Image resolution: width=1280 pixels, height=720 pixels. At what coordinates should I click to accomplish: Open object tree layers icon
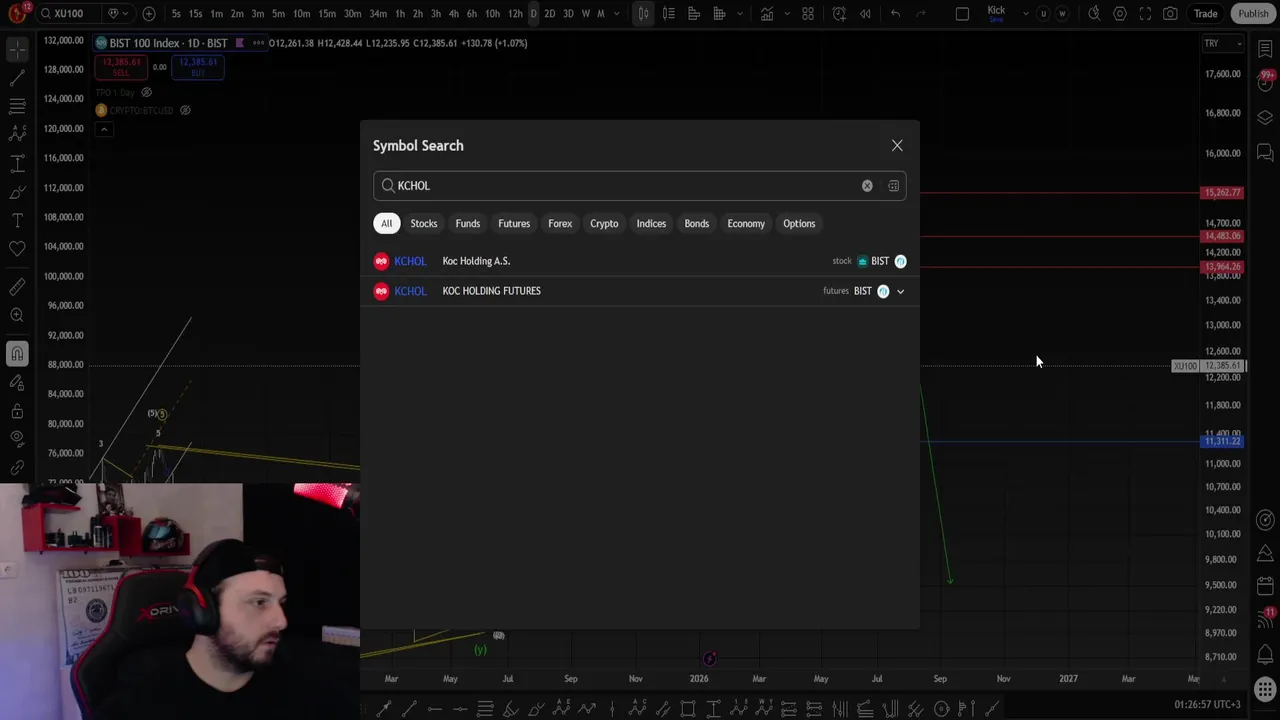(x=1265, y=117)
